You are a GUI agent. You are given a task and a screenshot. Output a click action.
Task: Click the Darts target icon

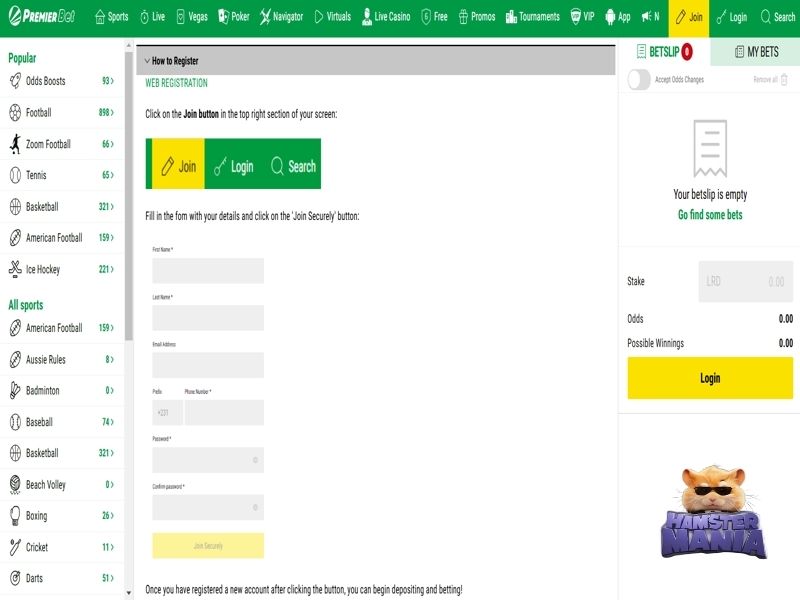point(15,578)
